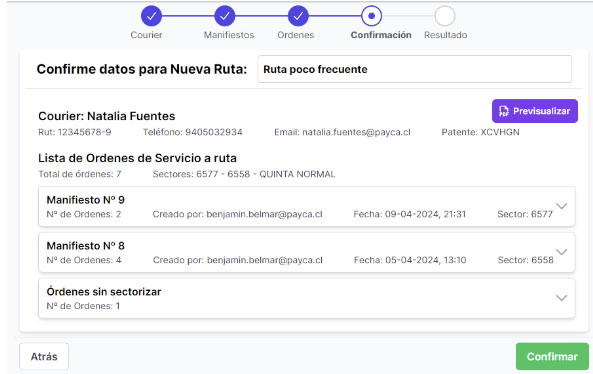Open the Previsualizar preview button
This screenshot has width=593, height=374.
(x=535, y=111)
